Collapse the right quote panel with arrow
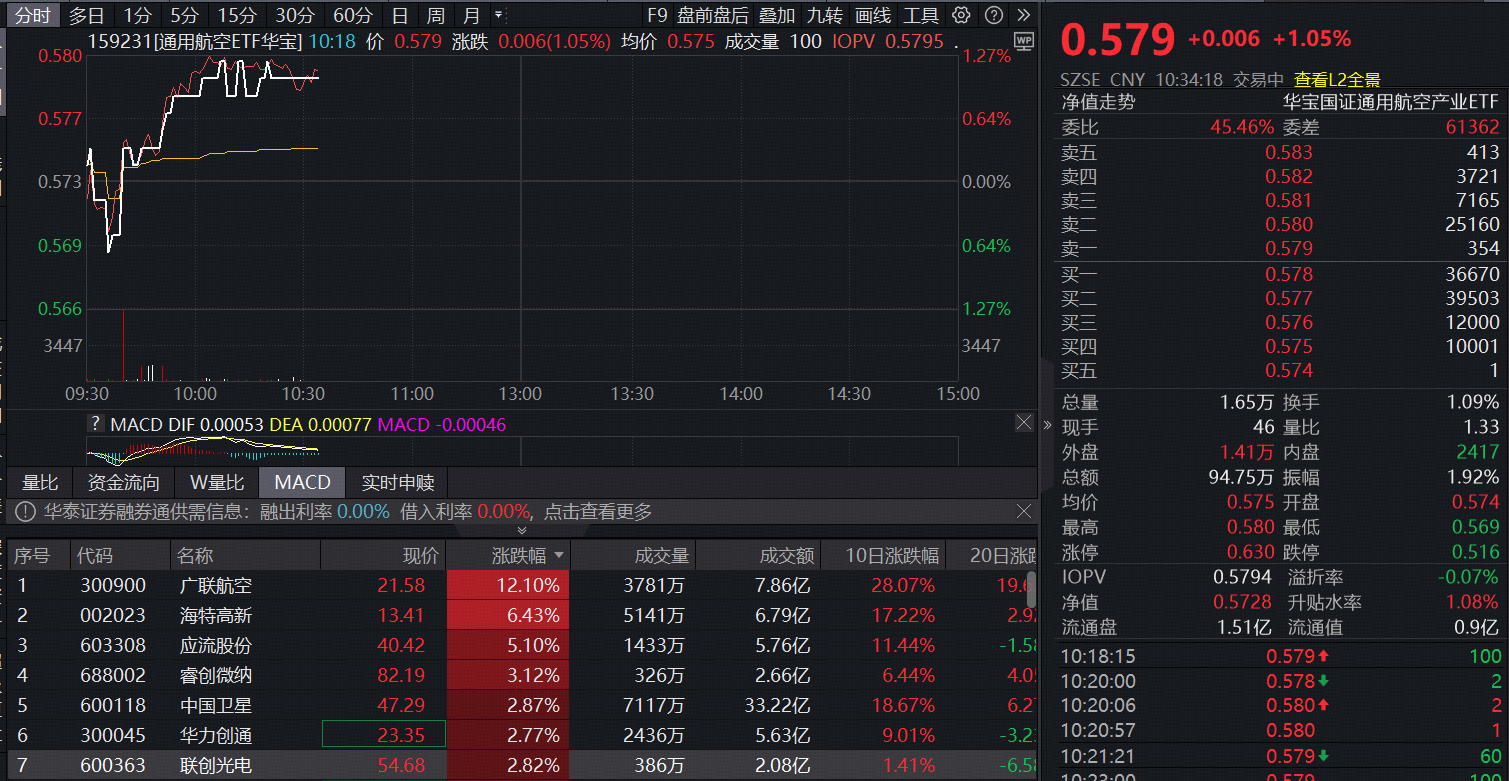Screen dimensions: 1509x781 point(1047,425)
